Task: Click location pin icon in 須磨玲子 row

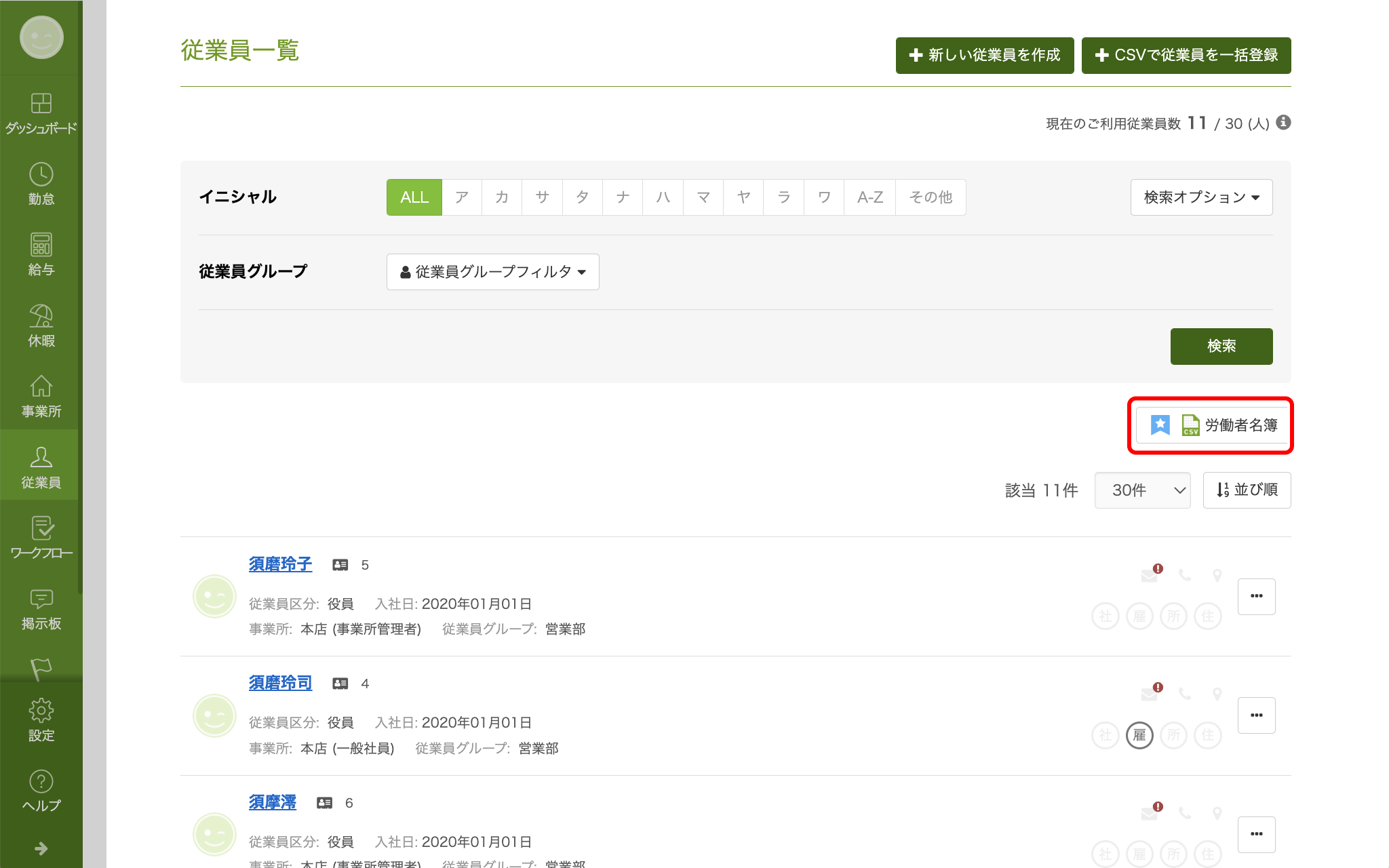Action: (x=1217, y=575)
